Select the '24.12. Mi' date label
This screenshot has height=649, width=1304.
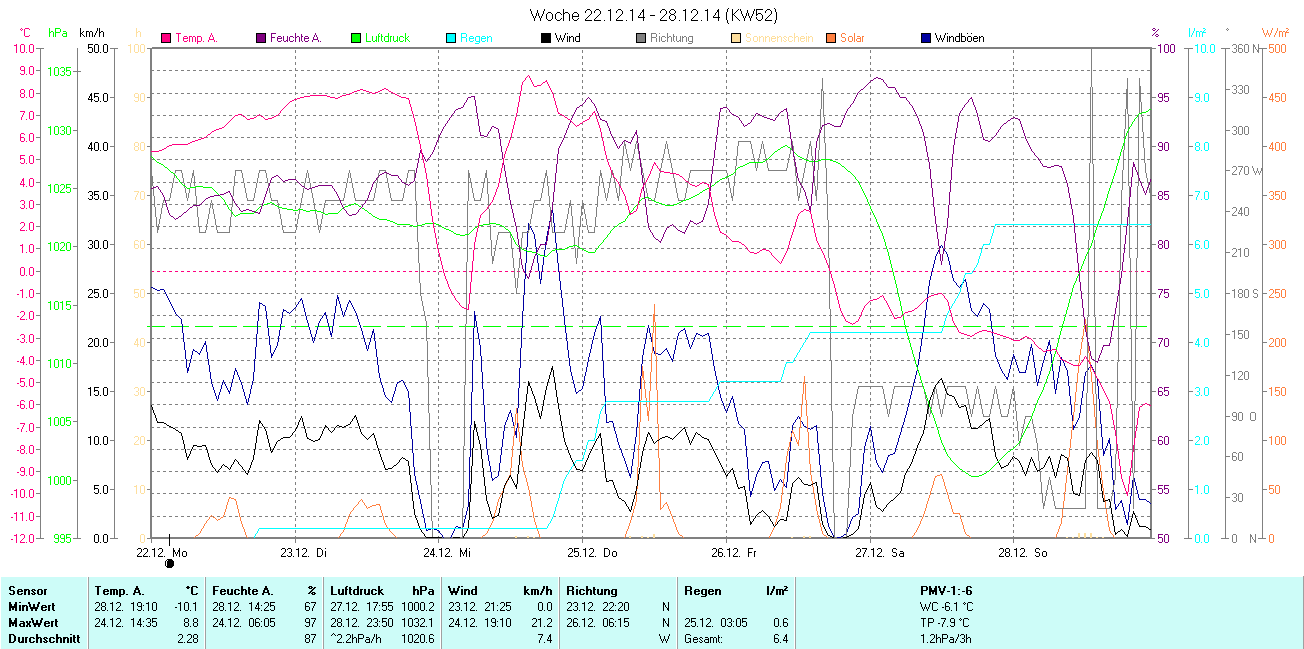point(447,552)
